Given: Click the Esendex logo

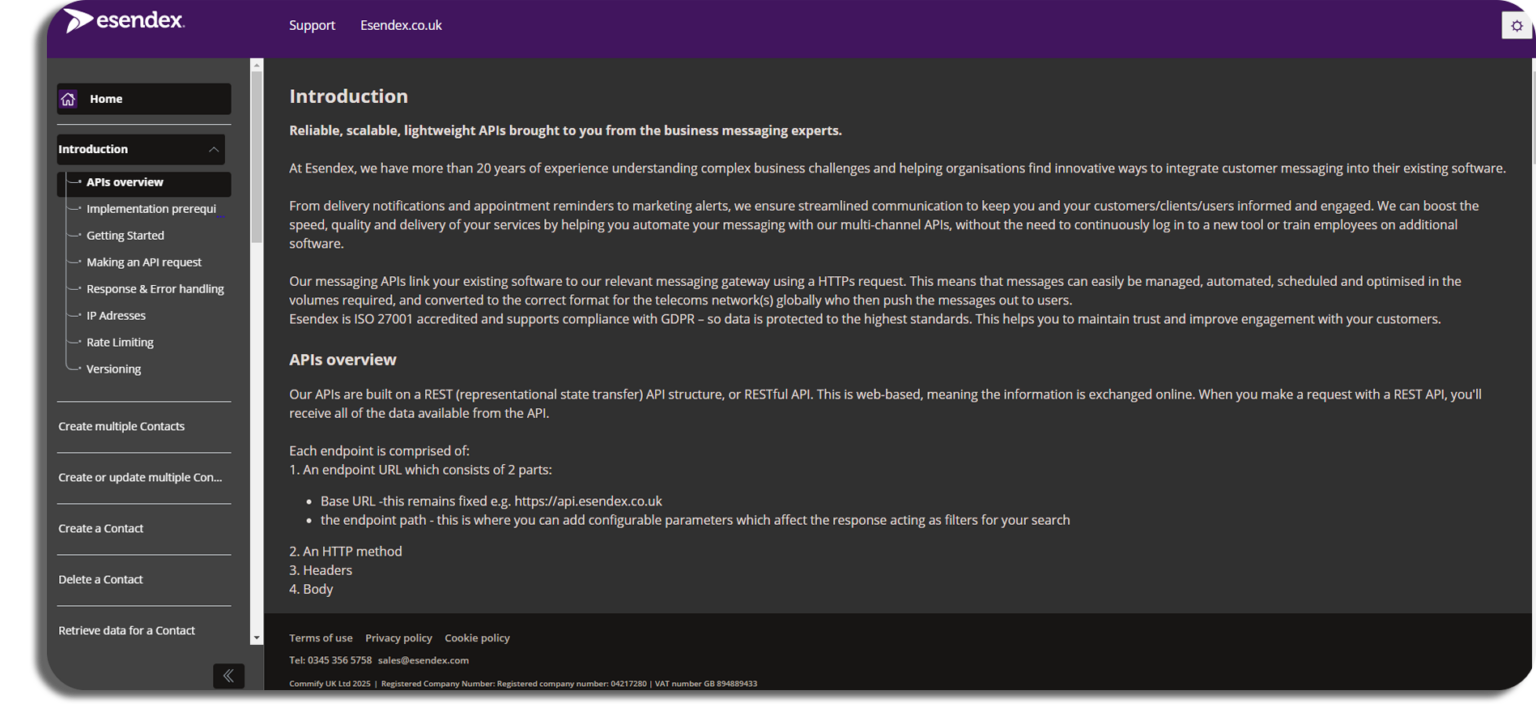Looking at the screenshot, I should click(124, 21).
